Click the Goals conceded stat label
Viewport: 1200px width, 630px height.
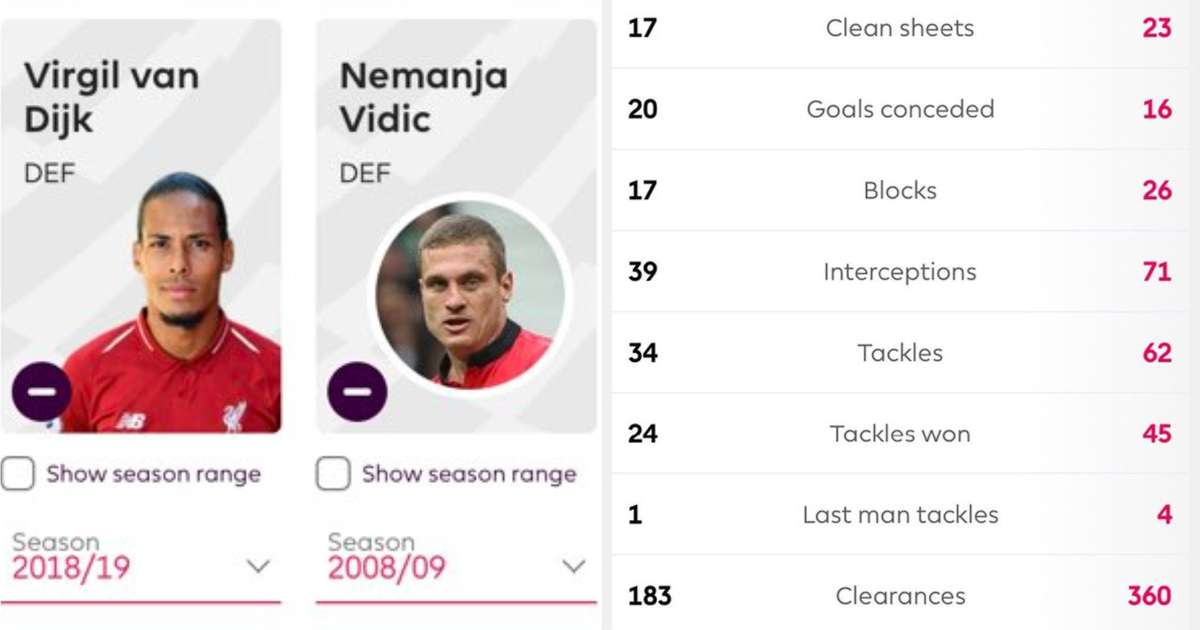click(x=900, y=109)
